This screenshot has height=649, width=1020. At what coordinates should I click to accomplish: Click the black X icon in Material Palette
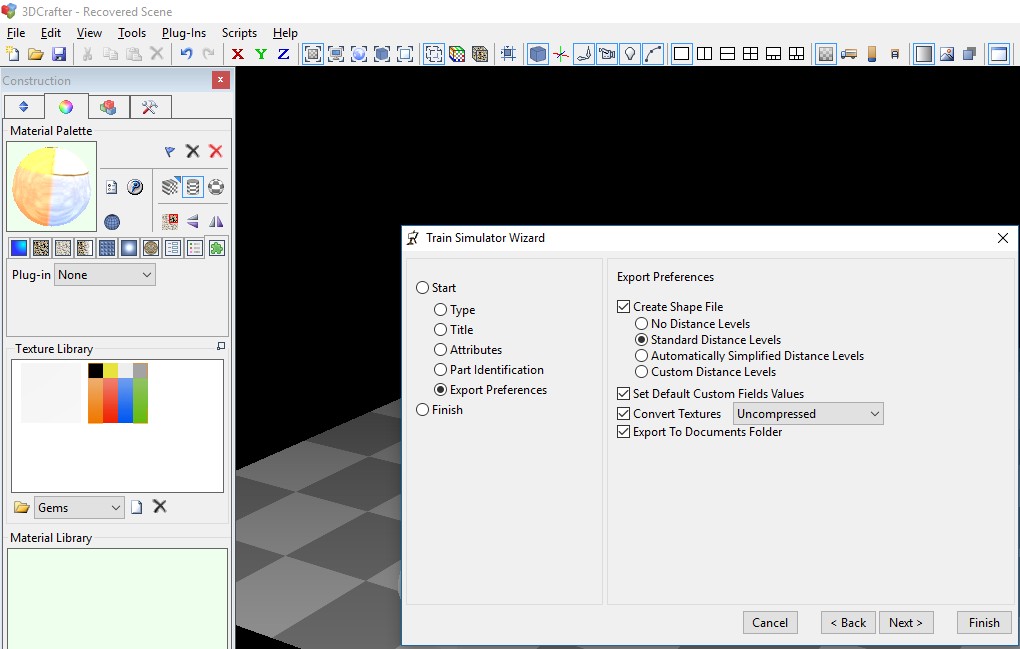click(x=193, y=152)
